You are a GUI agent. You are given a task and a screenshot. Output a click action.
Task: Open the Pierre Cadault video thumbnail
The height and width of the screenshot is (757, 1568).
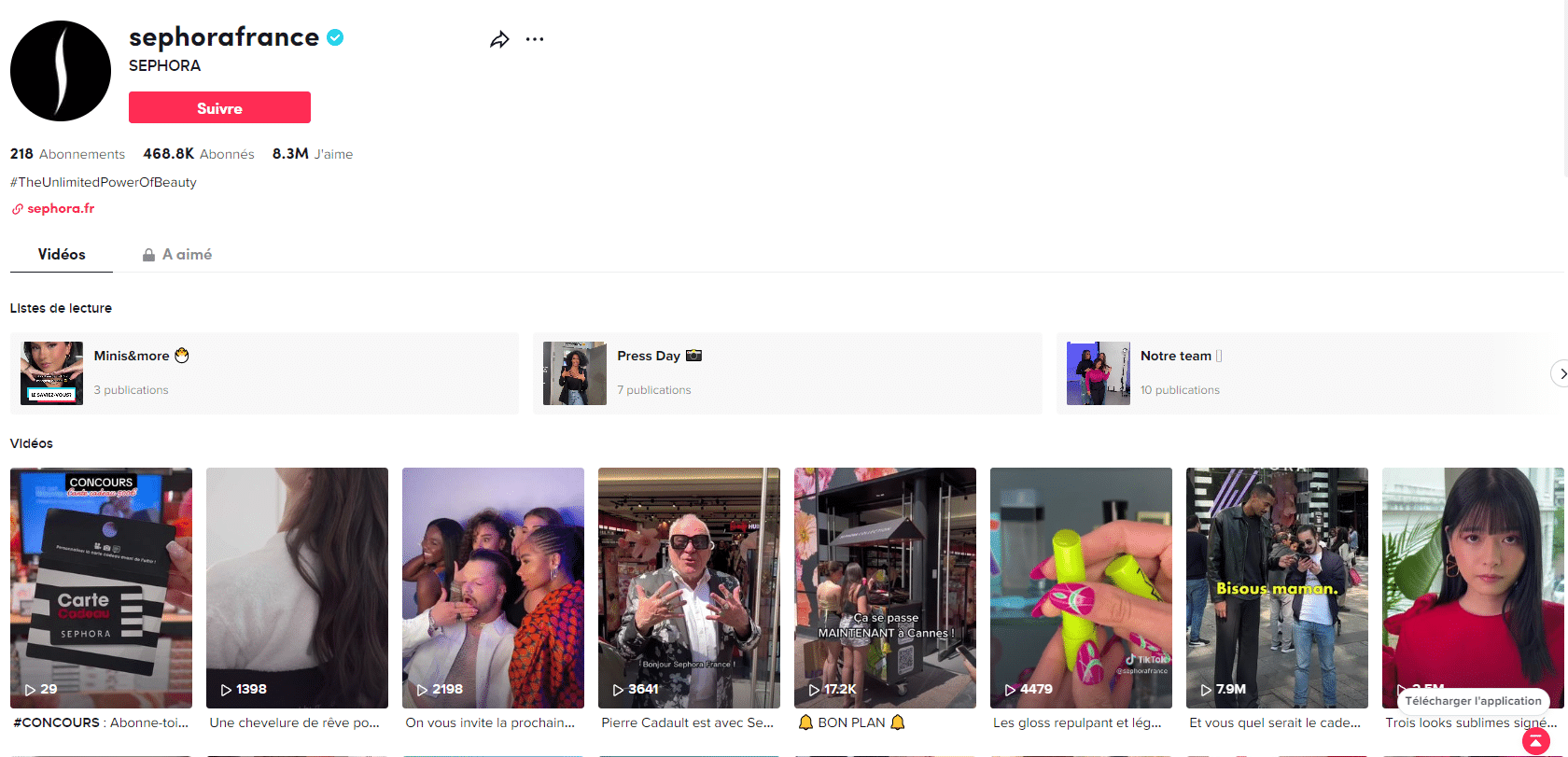tap(689, 588)
